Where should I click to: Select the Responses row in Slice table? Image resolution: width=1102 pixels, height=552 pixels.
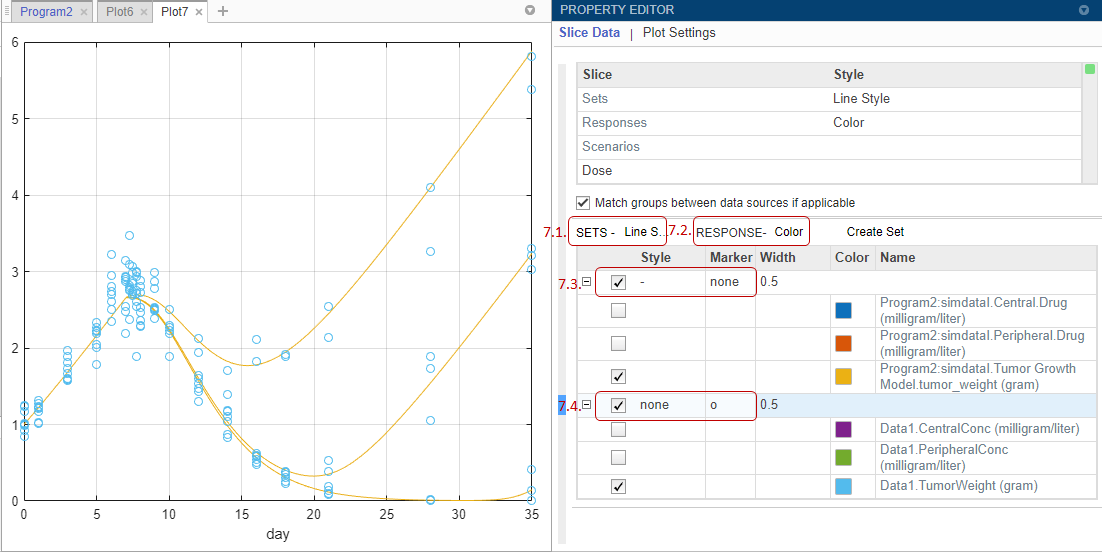coord(828,123)
